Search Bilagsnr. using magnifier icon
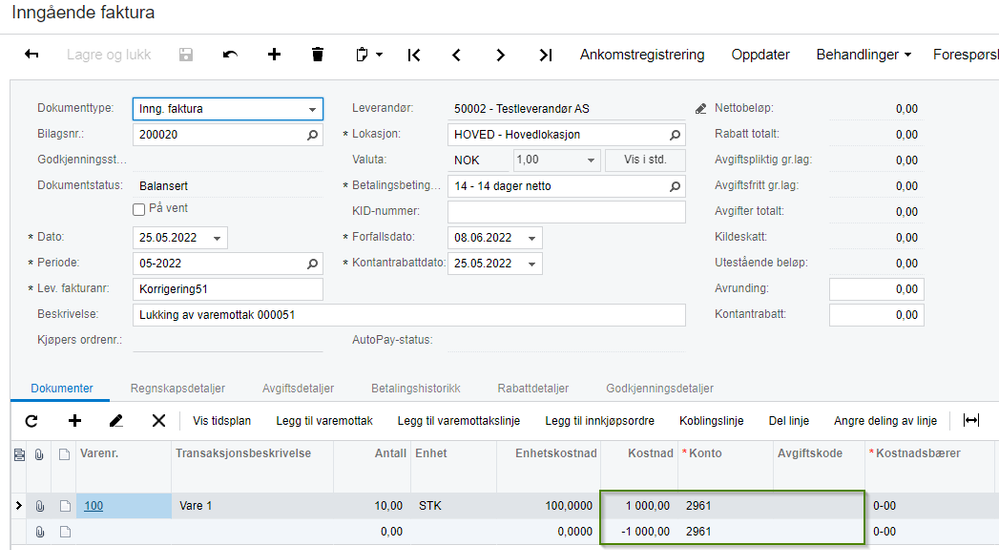Image resolution: width=999 pixels, height=550 pixels. (x=312, y=134)
